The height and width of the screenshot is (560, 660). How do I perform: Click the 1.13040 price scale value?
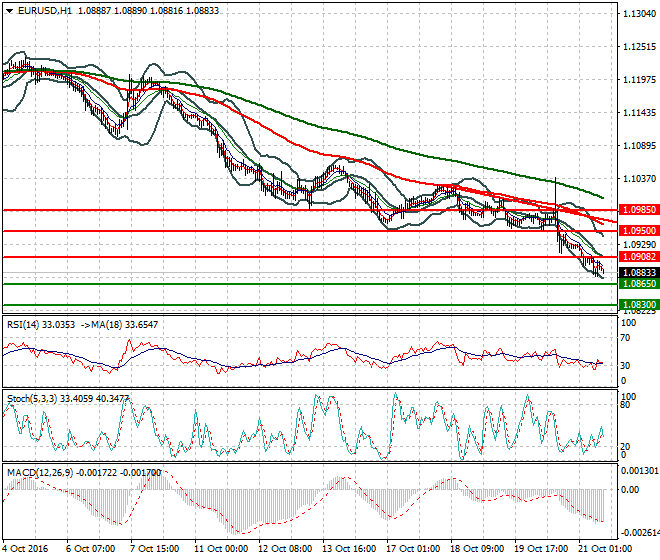pyautogui.click(x=638, y=14)
